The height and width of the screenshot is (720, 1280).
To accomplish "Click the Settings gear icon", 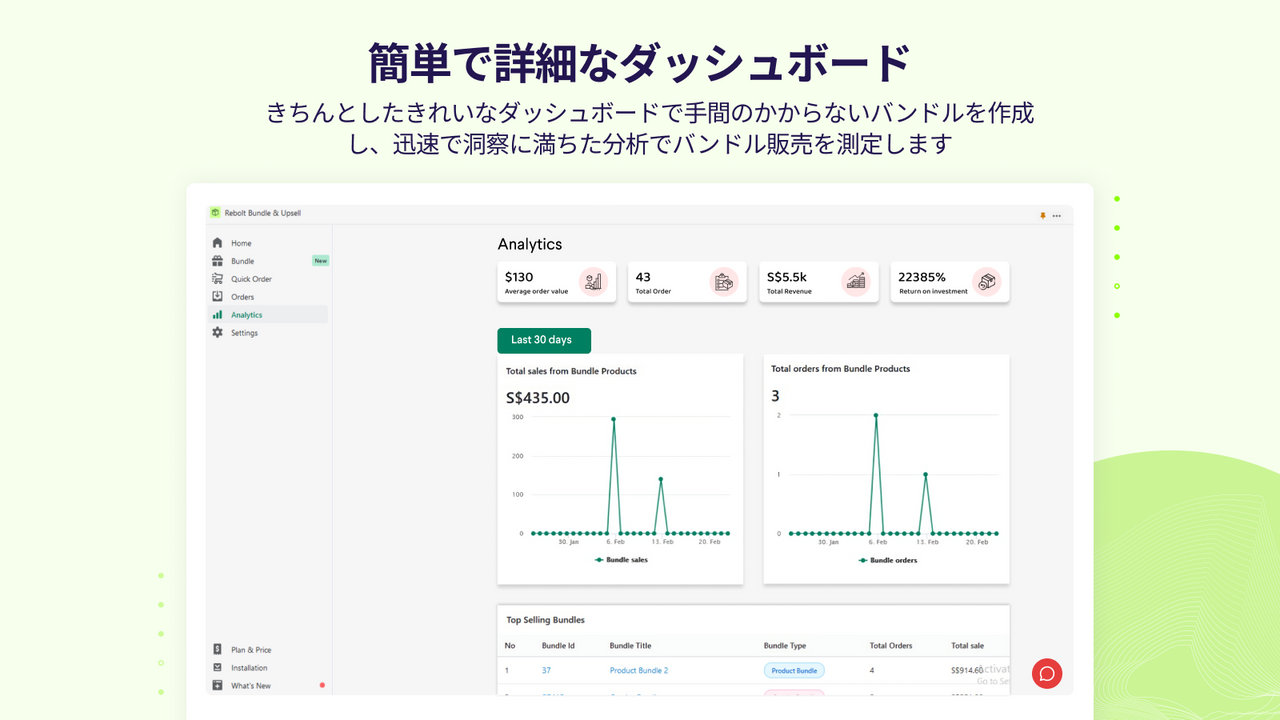I will [217, 333].
